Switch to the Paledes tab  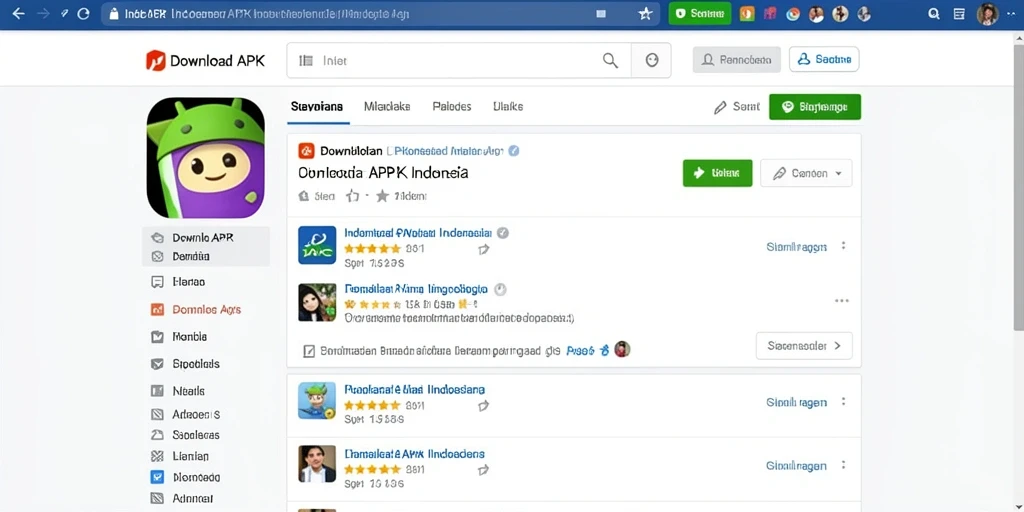pyautogui.click(x=452, y=106)
